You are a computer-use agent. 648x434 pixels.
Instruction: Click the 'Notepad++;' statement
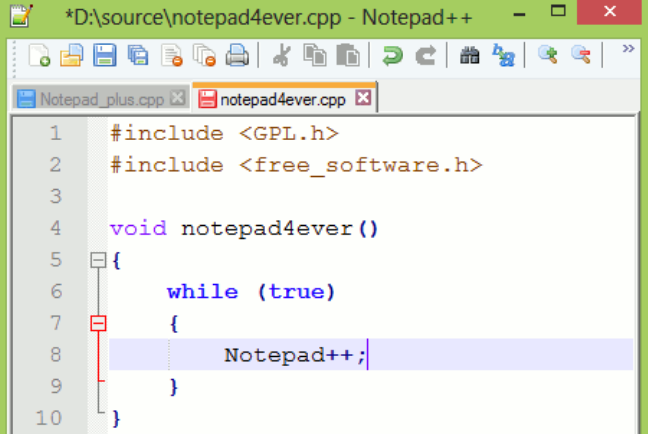[295, 355]
